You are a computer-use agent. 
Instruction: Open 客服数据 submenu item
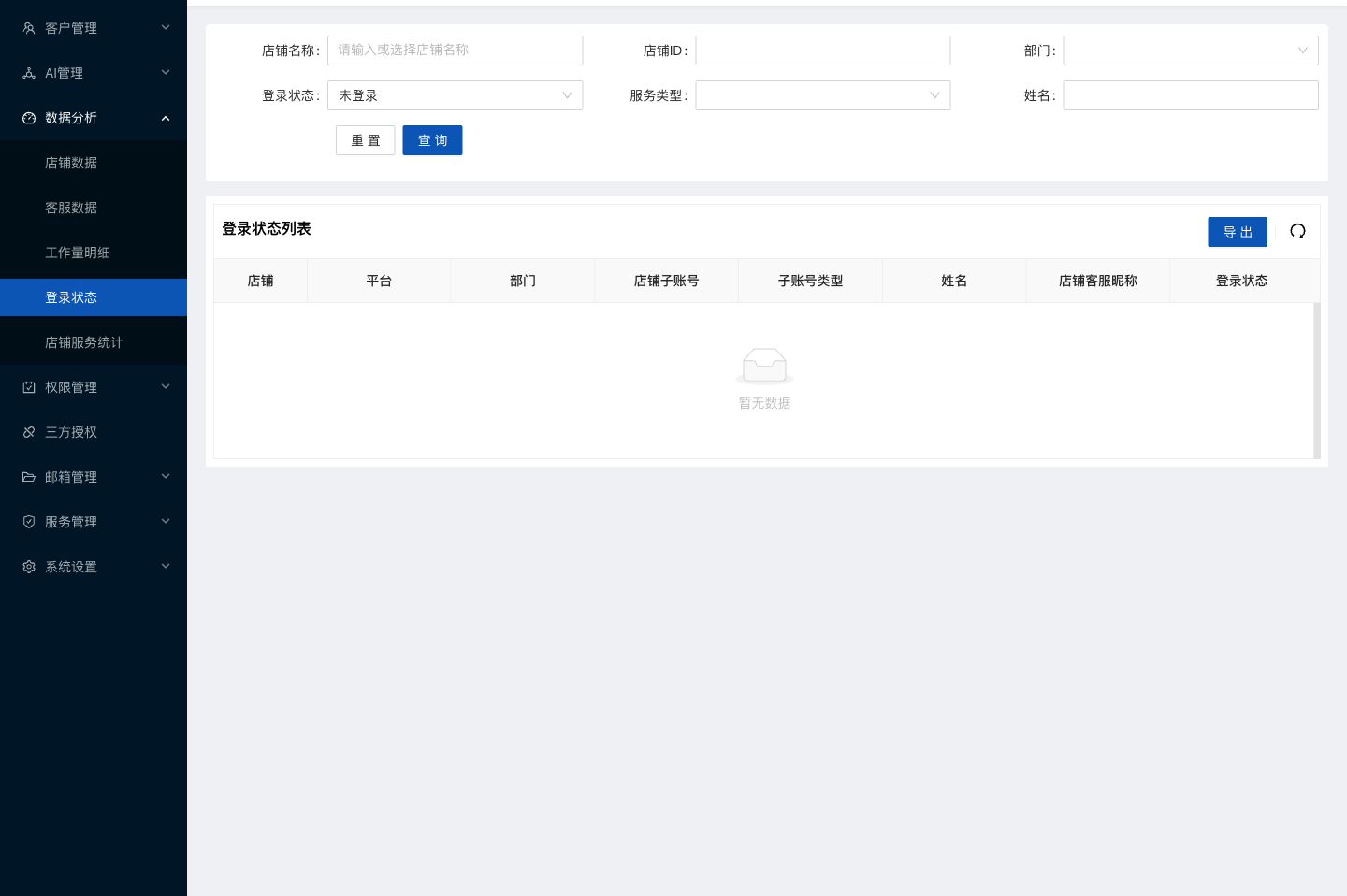[x=94, y=208]
